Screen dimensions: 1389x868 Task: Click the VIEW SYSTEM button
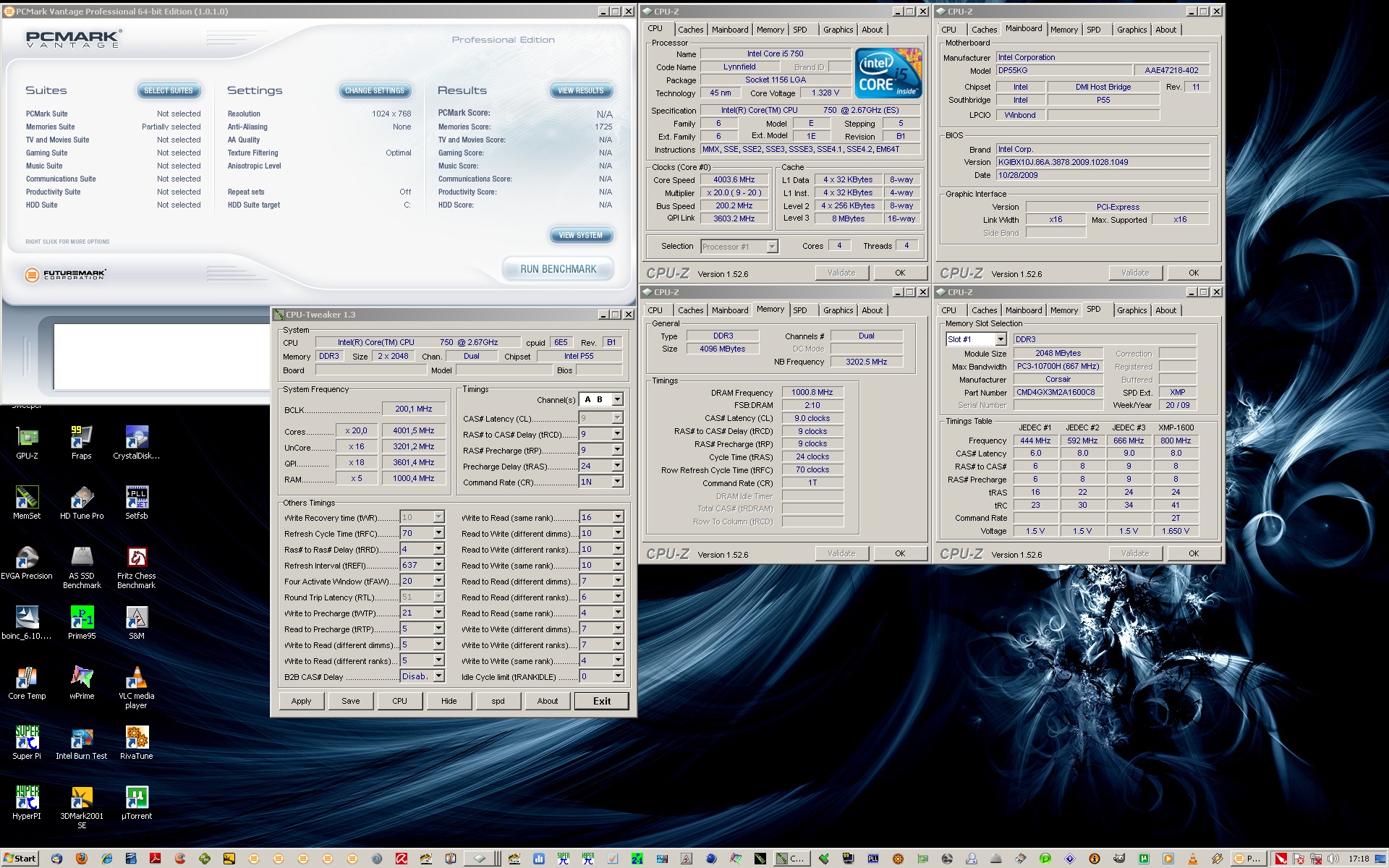coord(580,235)
